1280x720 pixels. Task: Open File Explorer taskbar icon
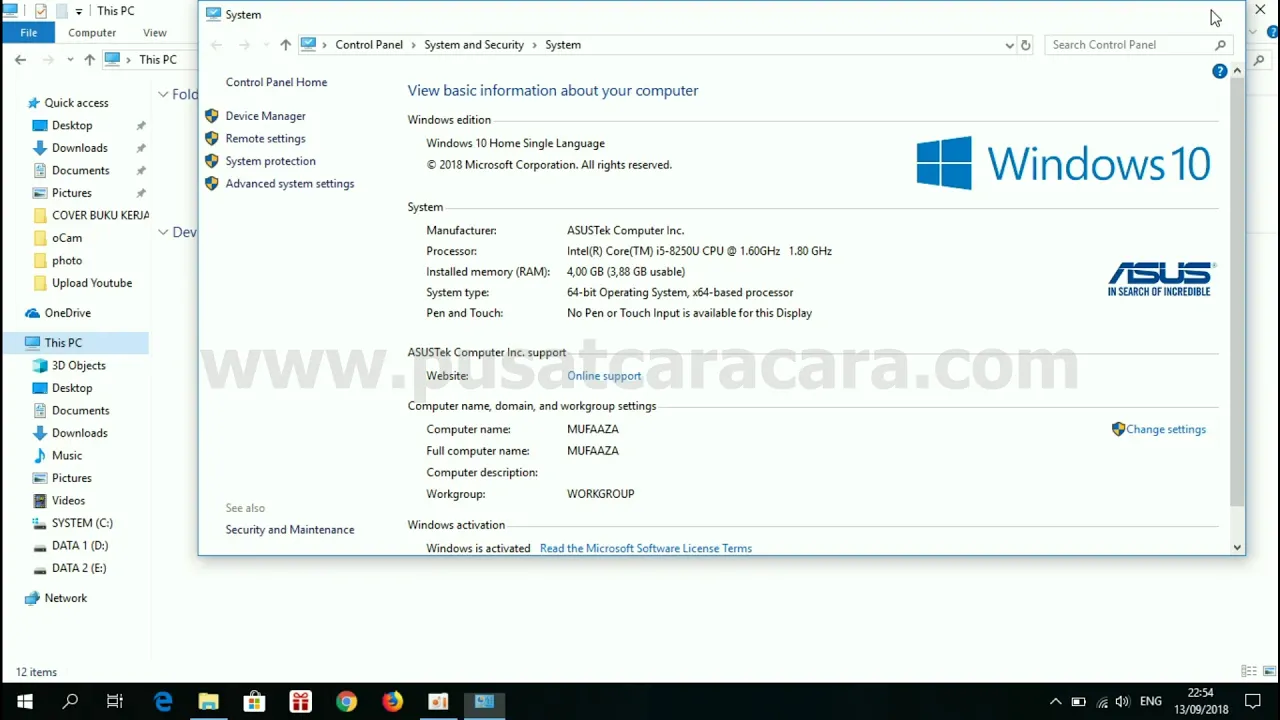pos(208,702)
